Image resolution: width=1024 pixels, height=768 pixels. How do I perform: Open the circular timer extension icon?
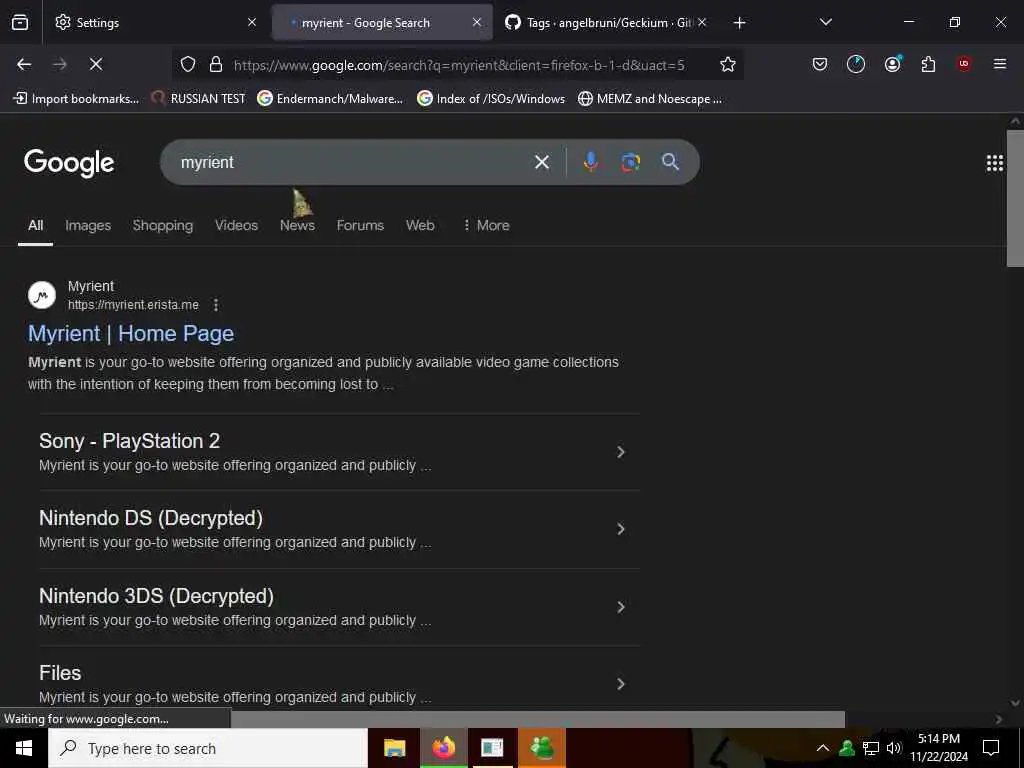point(856,64)
